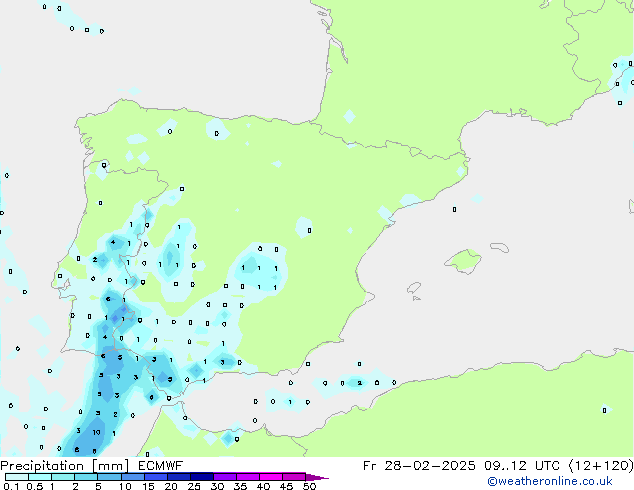This screenshot has width=634, height=490.
Task: Click the forecast date "Fr 28-02-2025"
Action: coord(419,466)
